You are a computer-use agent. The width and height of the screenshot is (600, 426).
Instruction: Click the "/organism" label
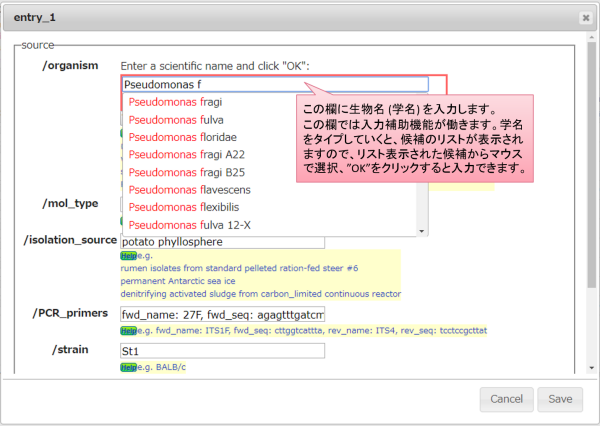click(70, 65)
